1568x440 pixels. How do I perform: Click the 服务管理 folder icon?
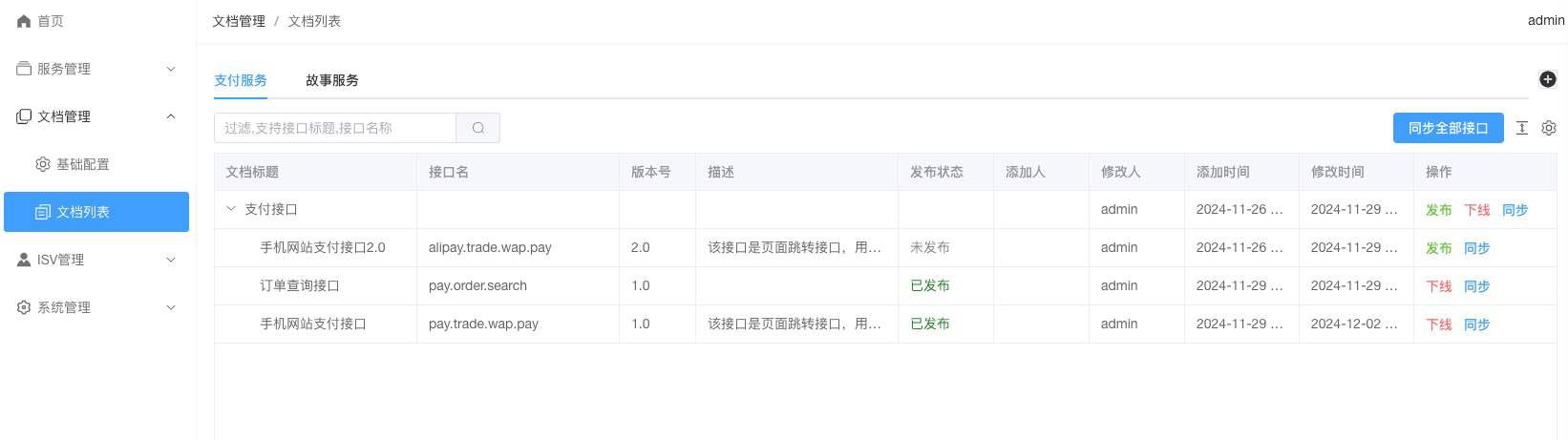tap(24, 69)
